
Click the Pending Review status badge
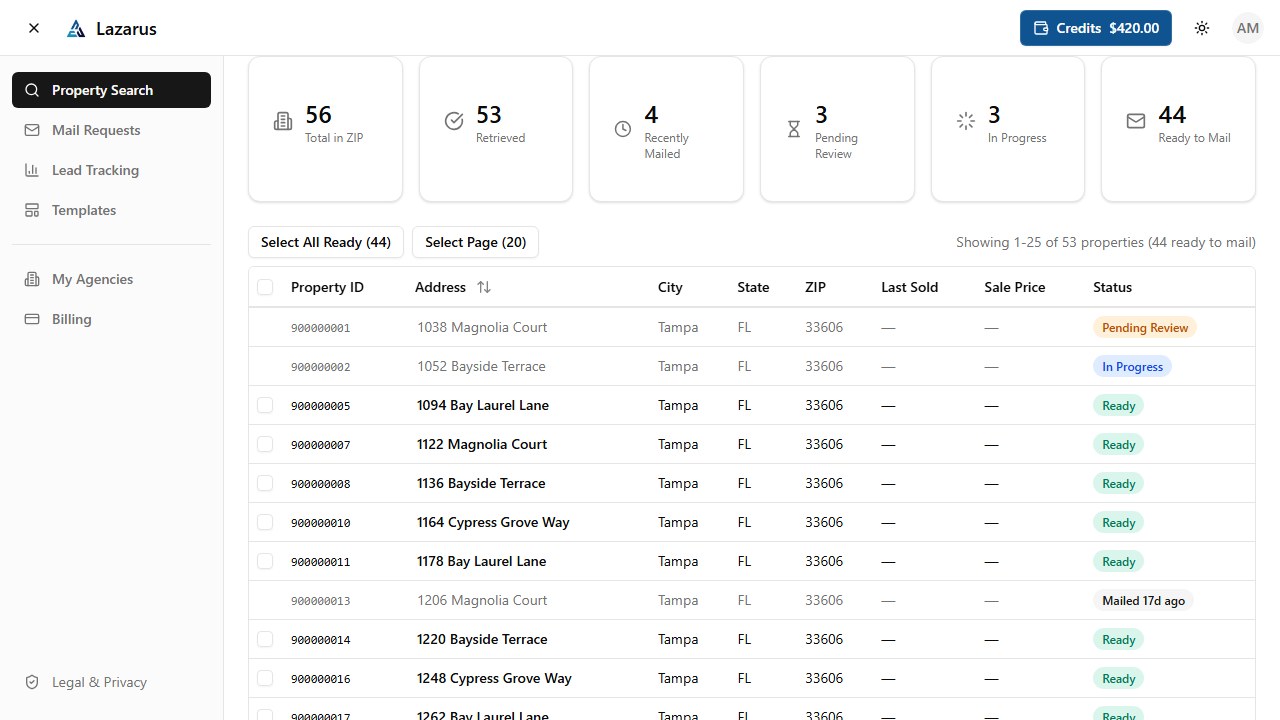click(x=1145, y=327)
